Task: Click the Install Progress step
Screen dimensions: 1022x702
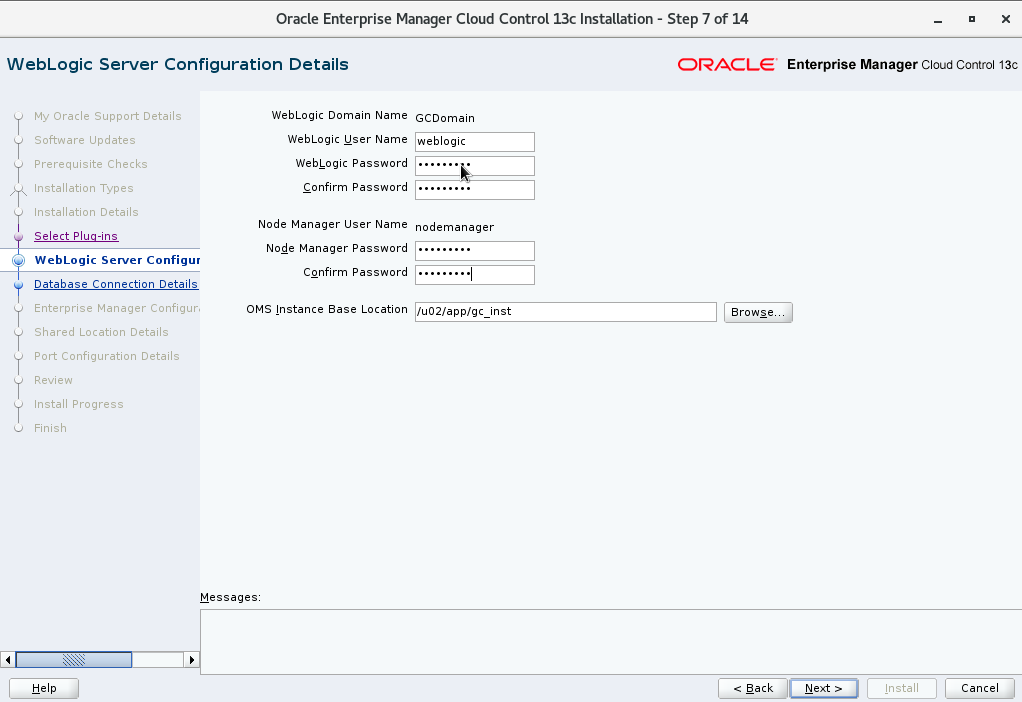Action: (78, 404)
